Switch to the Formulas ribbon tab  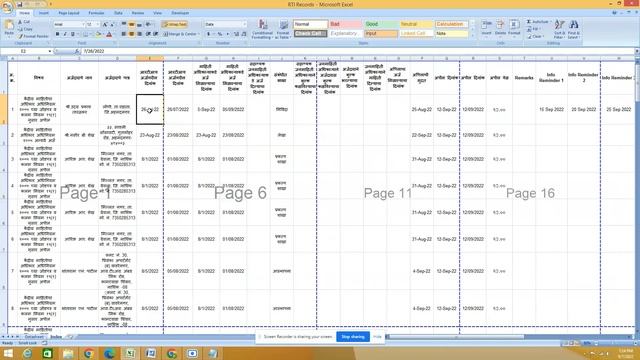tap(96, 13)
